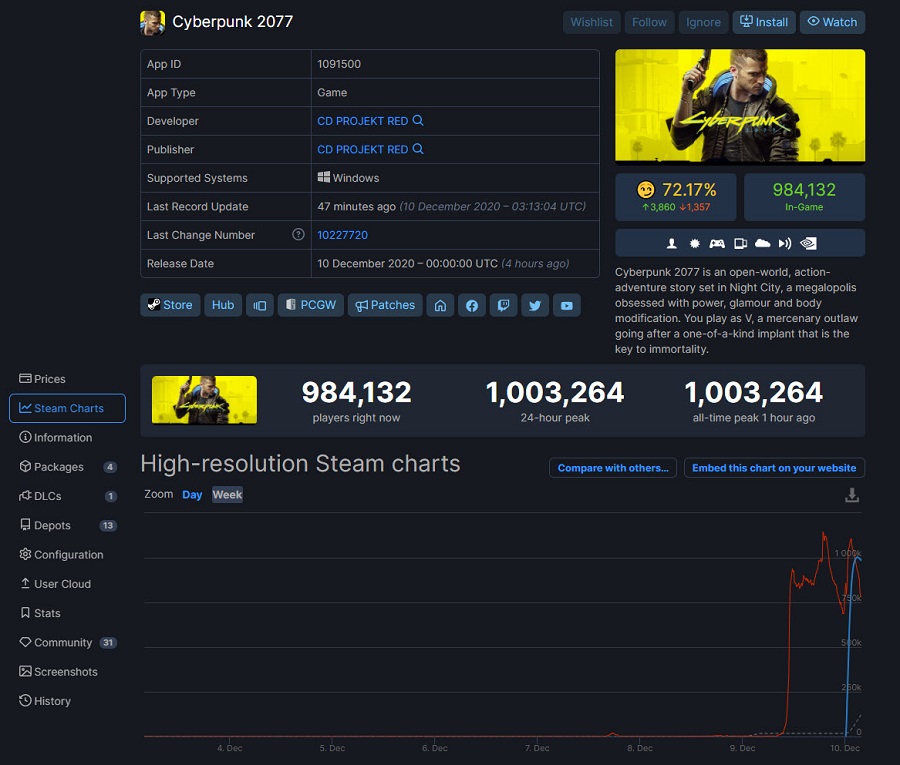Click the Remote Play icon with sound waves

pos(785,243)
